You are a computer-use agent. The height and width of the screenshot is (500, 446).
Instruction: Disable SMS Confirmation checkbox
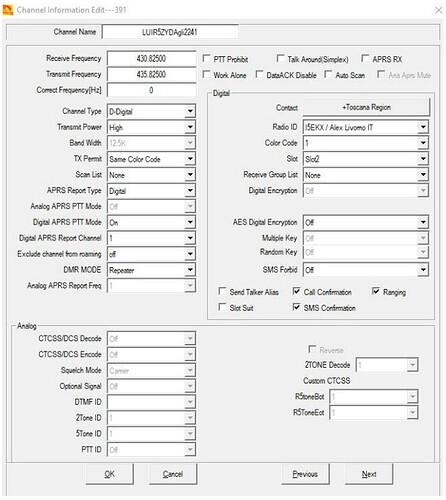click(296, 307)
